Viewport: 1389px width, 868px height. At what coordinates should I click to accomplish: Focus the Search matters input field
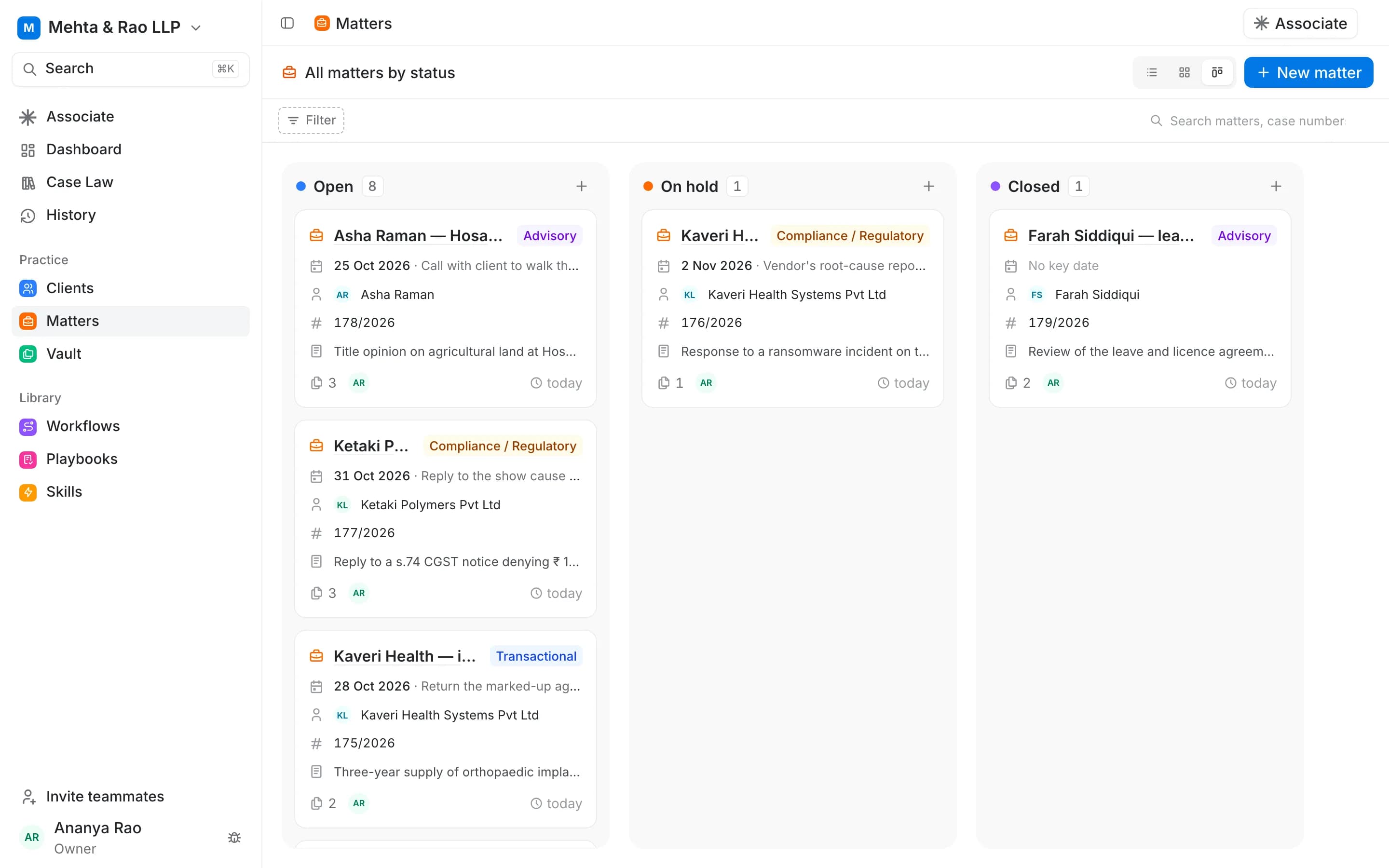coord(1257,121)
